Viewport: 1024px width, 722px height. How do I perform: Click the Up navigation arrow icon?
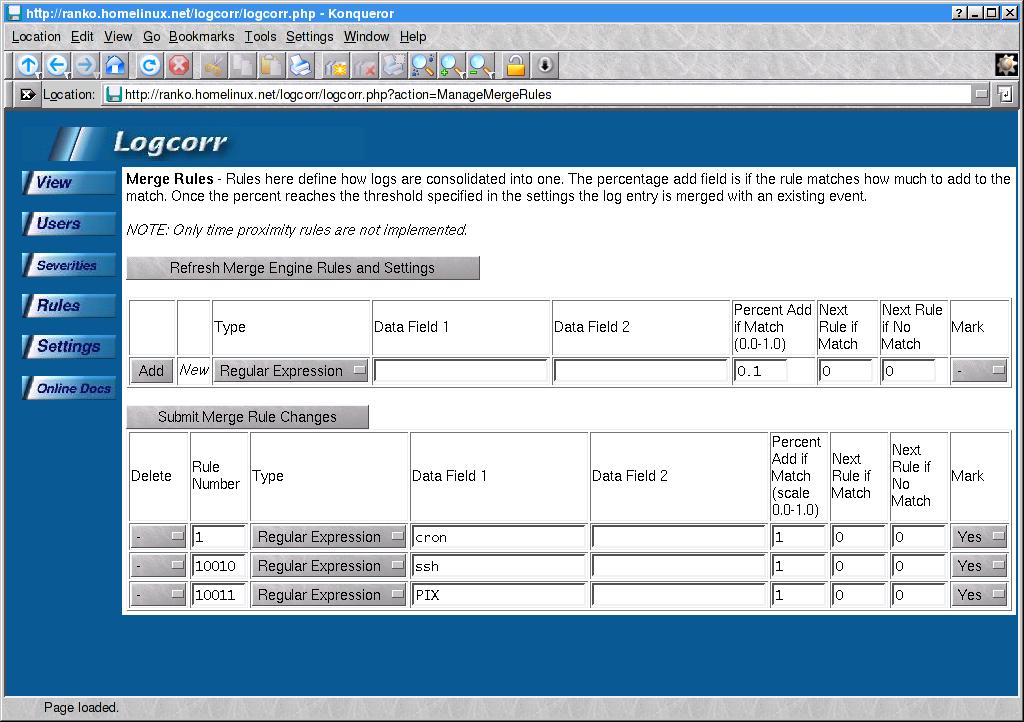pyautogui.click(x=27, y=66)
